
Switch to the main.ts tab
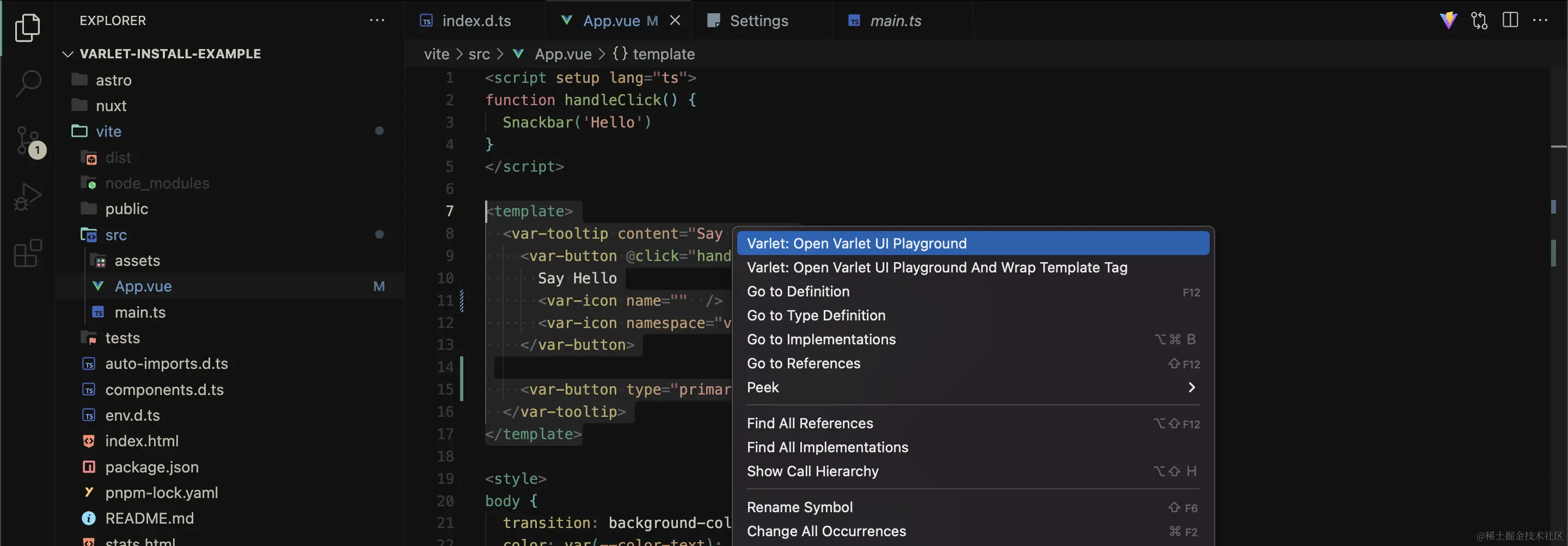[902, 21]
